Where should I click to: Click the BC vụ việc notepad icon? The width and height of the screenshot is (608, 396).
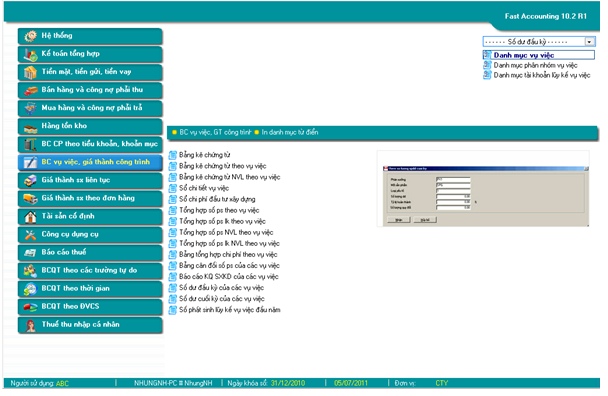click(30, 163)
